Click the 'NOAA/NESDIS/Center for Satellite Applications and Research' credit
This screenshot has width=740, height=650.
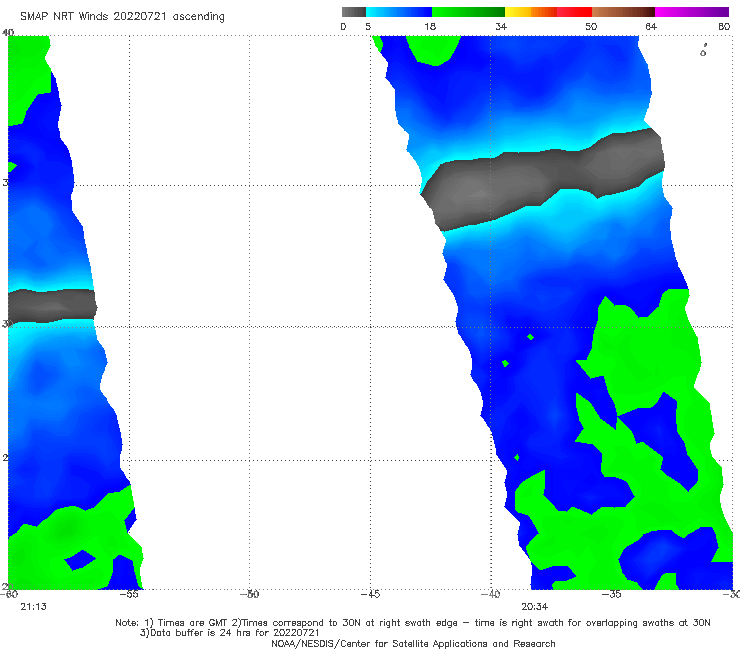point(413,644)
